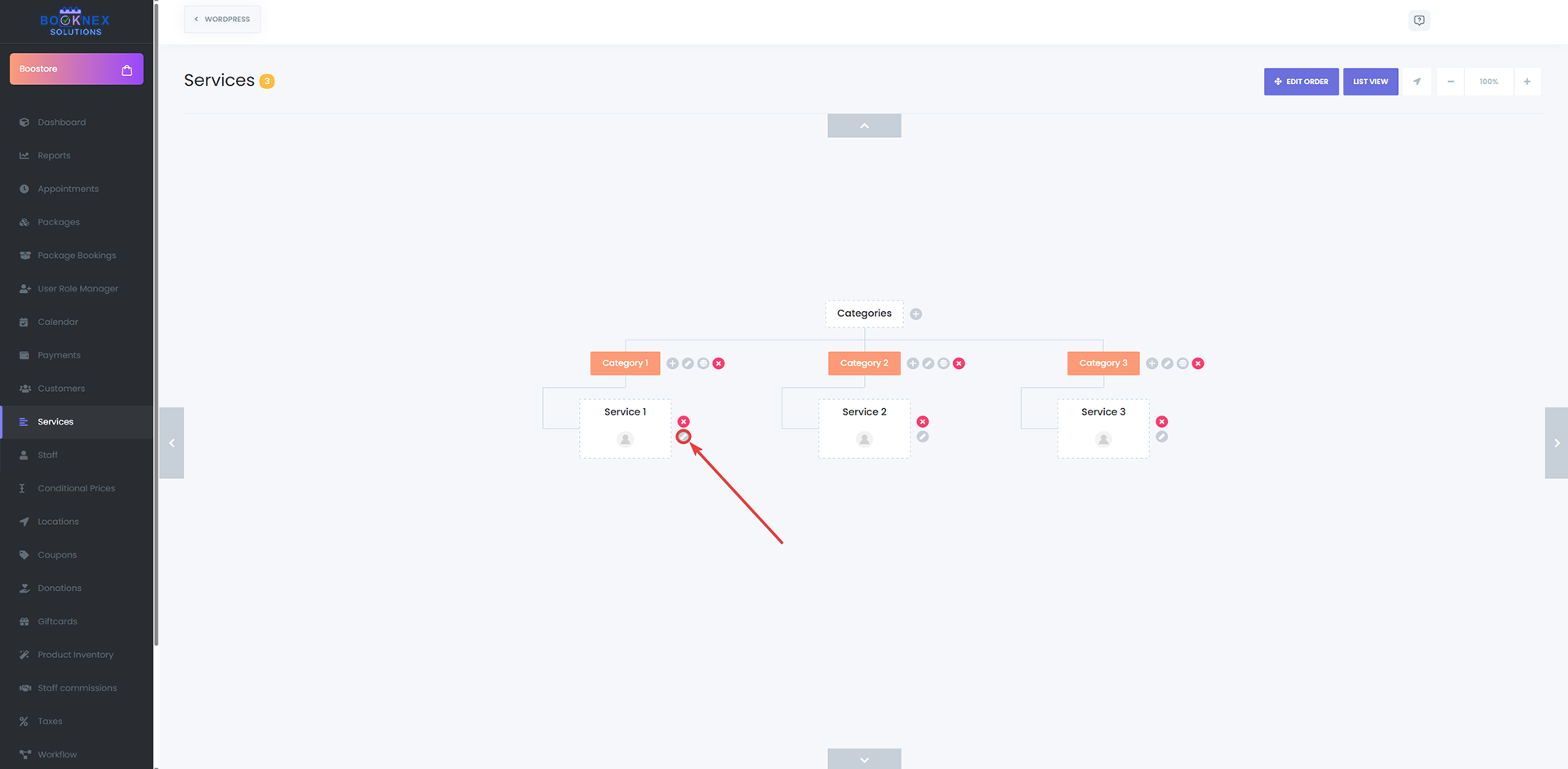This screenshot has width=1568, height=769.
Task: Click the plus icon next to Category 1
Action: click(672, 363)
